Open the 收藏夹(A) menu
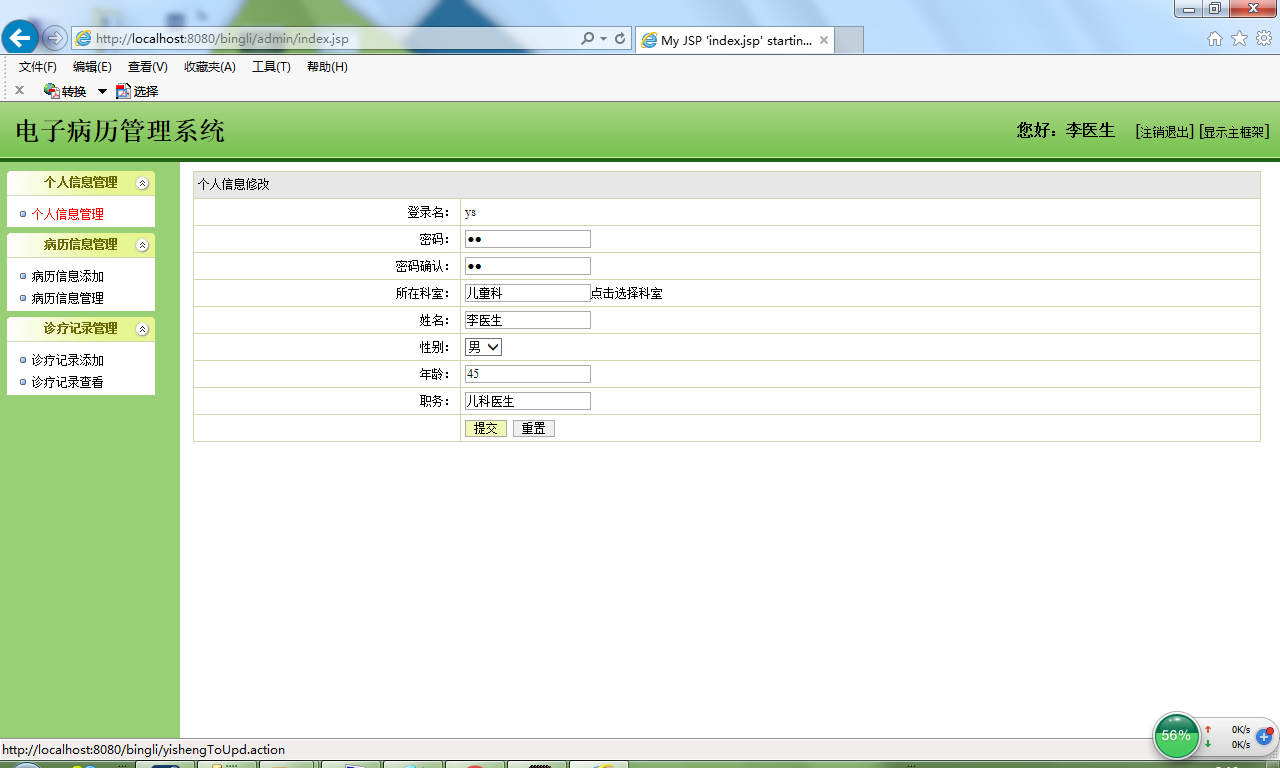1280x768 pixels. point(210,67)
